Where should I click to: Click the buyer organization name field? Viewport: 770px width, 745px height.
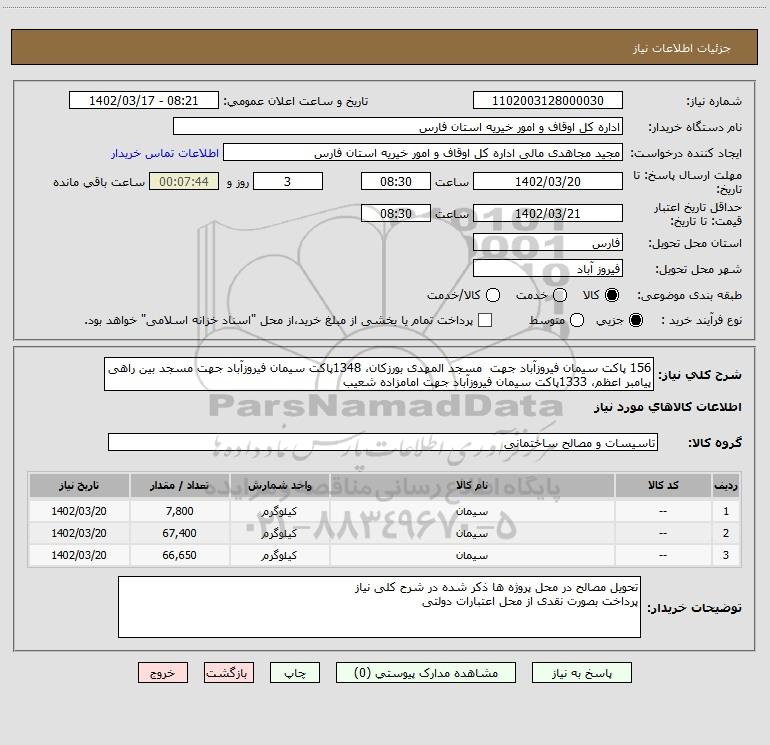pos(398,127)
